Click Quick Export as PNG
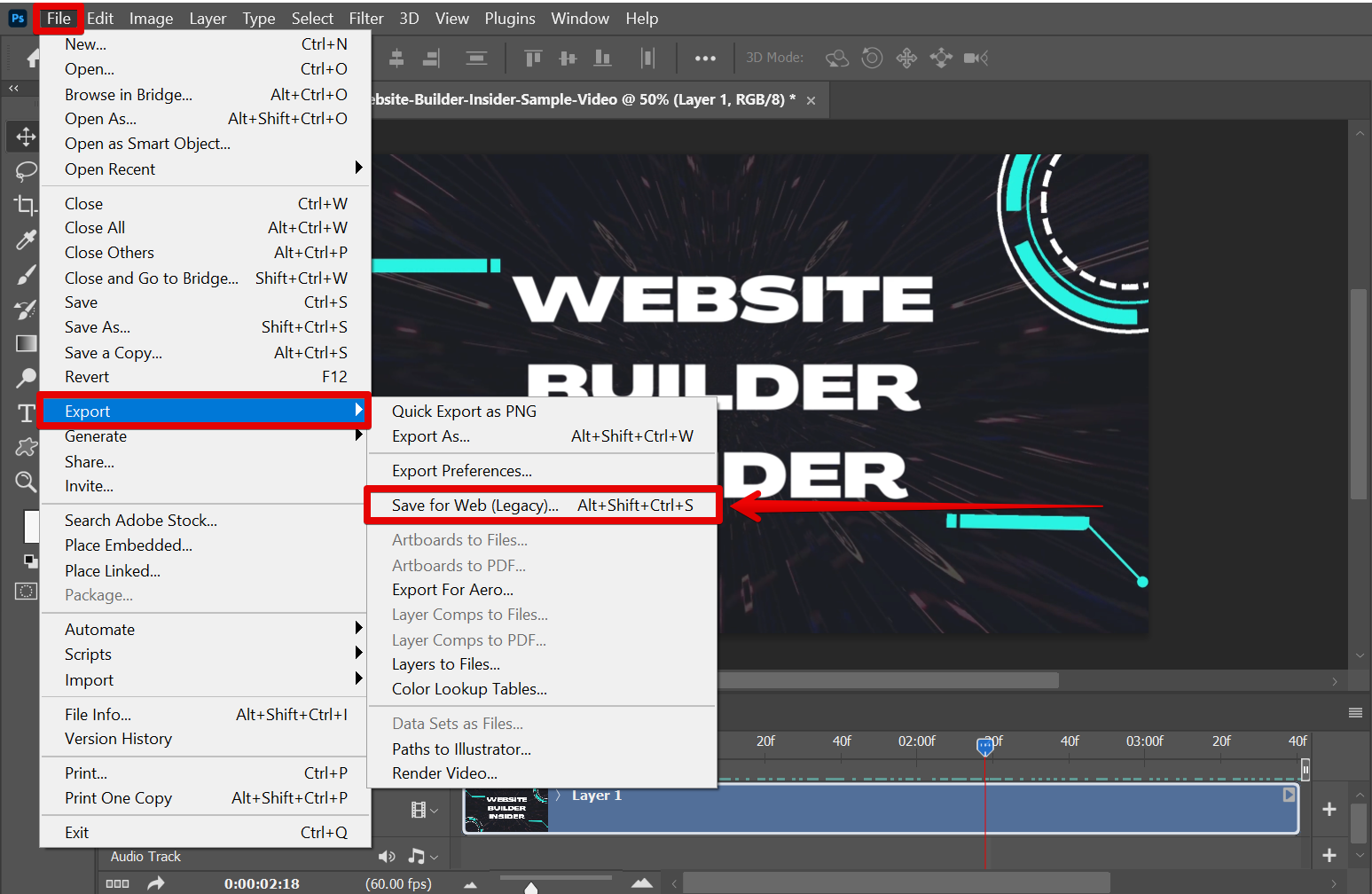Screen dimensions: 1372x894 click(x=464, y=412)
